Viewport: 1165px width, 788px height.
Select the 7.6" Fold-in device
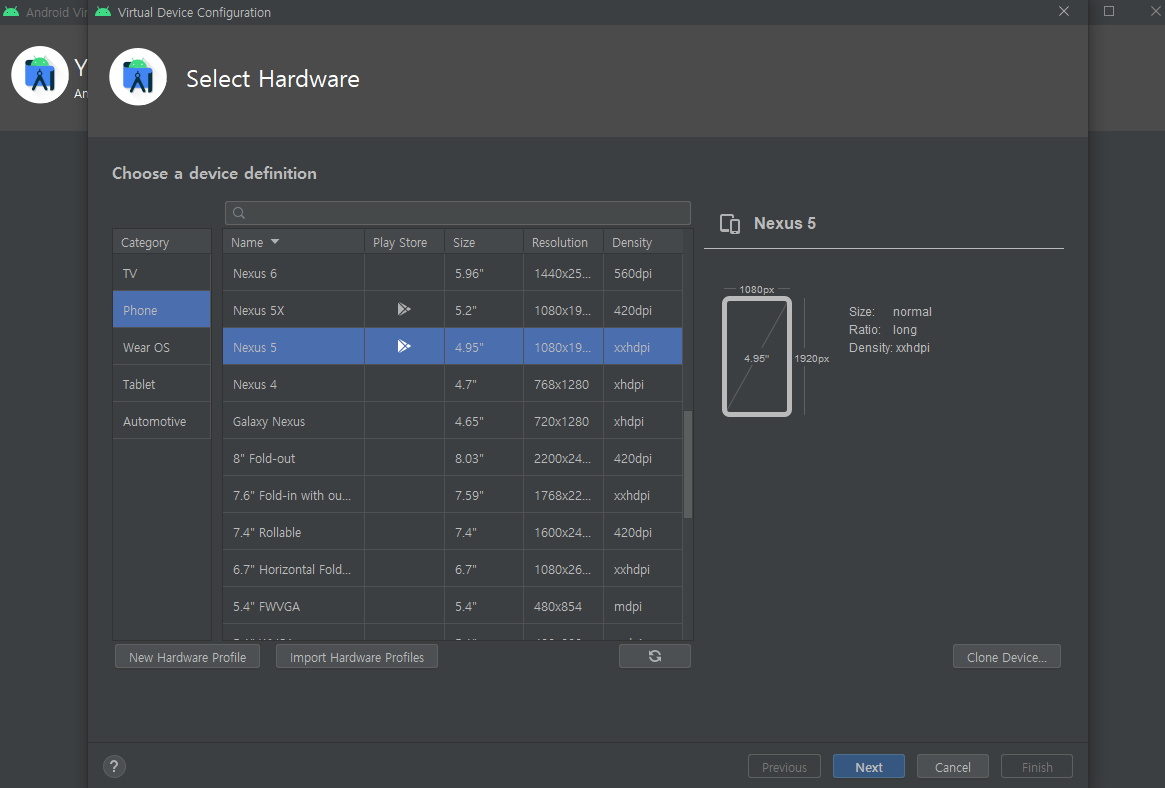[452, 495]
